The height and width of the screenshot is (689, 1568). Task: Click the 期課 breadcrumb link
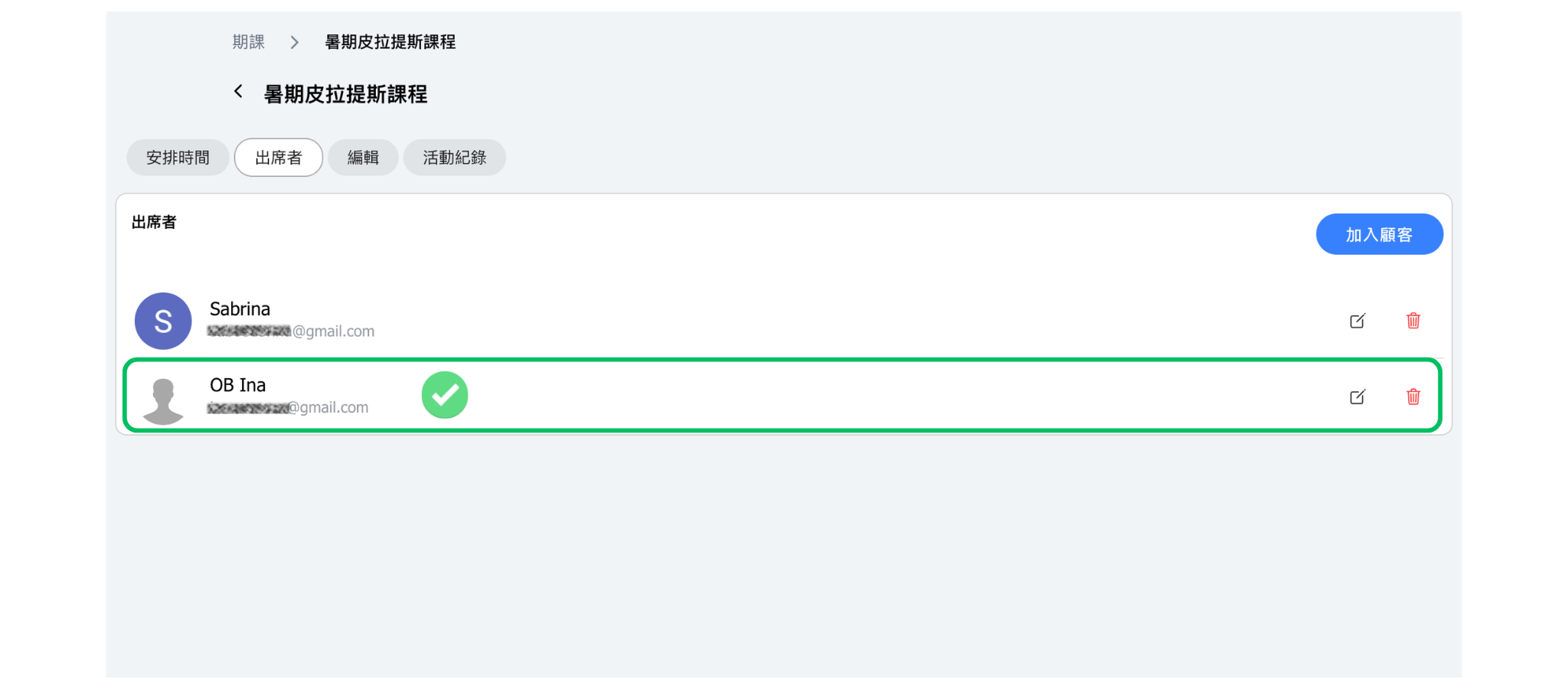tap(248, 42)
